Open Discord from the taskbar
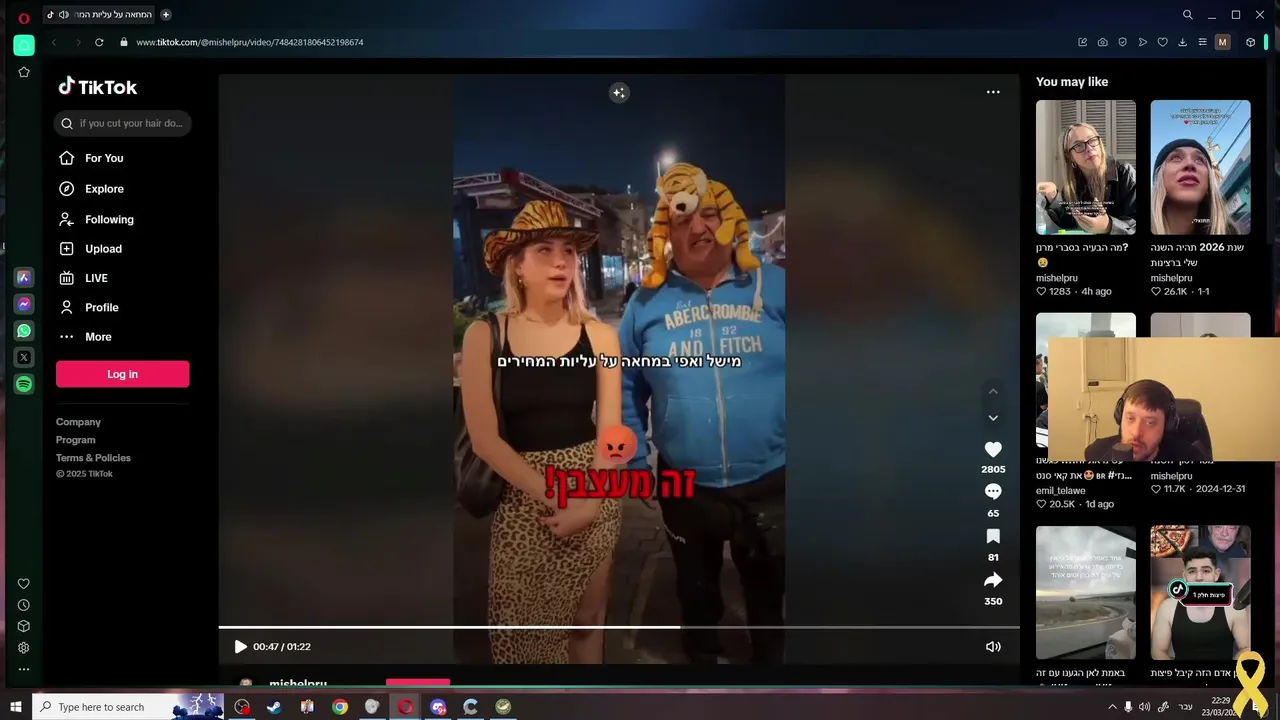This screenshot has height=720, width=1280. point(438,707)
